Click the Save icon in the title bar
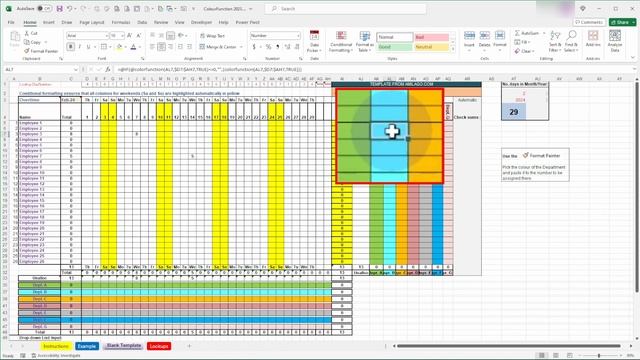This screenshot has width=640, height=360. [60, 9]
